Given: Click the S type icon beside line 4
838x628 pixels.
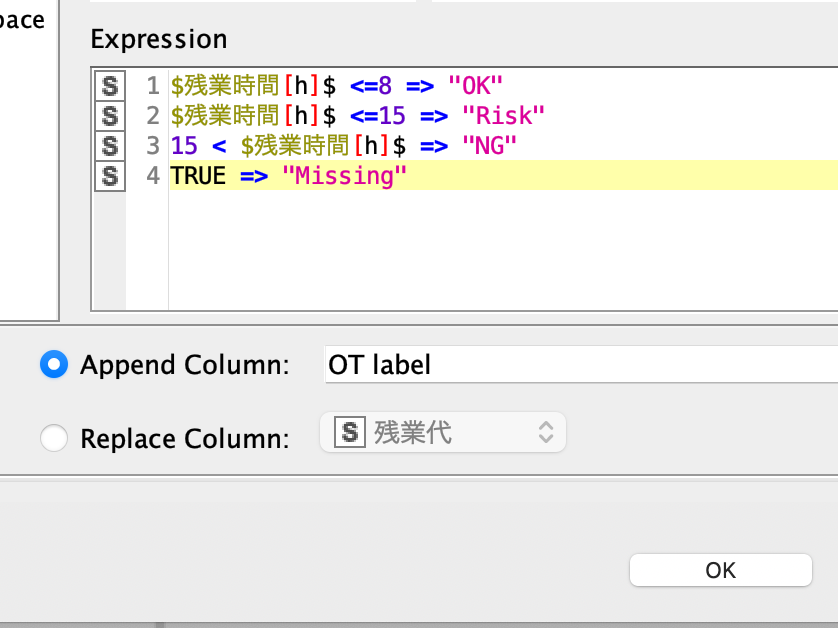Looking at the screenshot, I should click(x=110, y=175).
